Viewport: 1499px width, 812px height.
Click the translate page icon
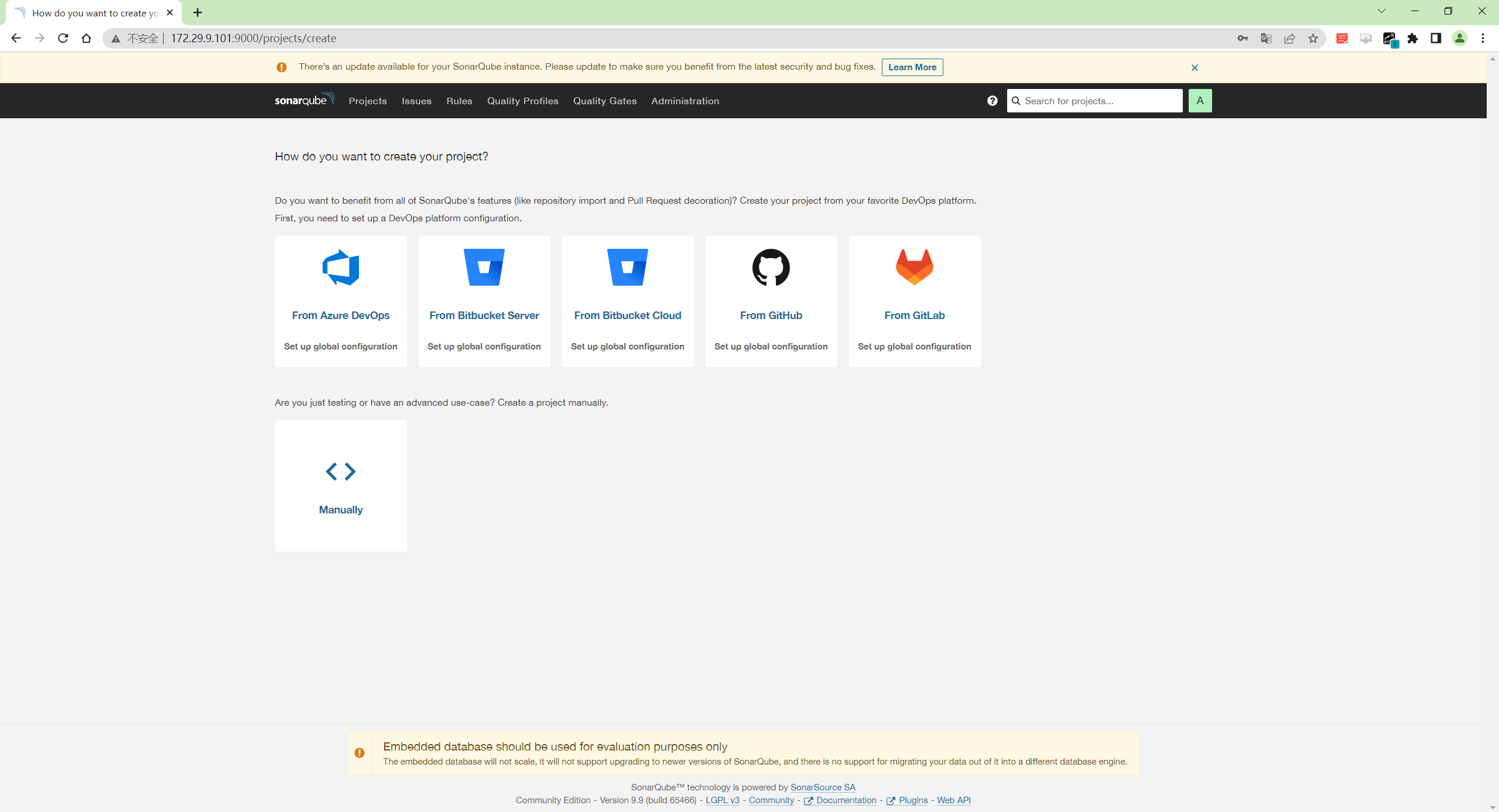tap(1266, 38)
